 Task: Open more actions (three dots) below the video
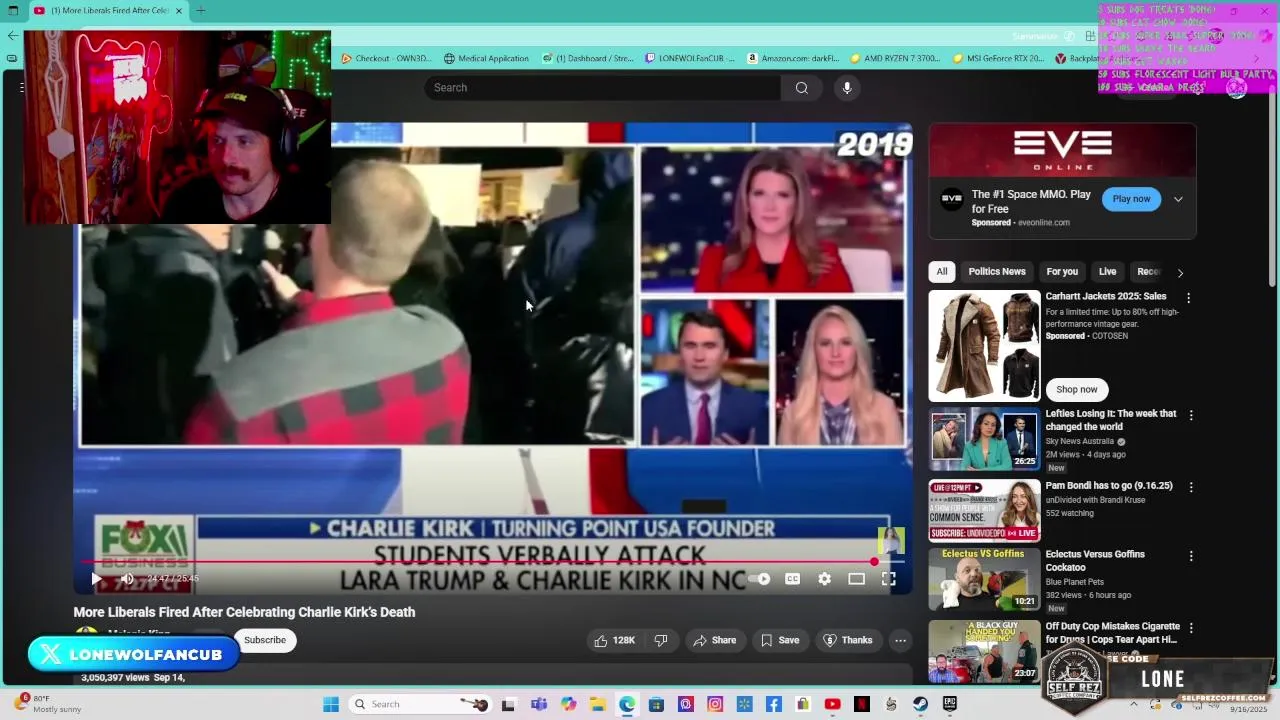tap(900, 640)
